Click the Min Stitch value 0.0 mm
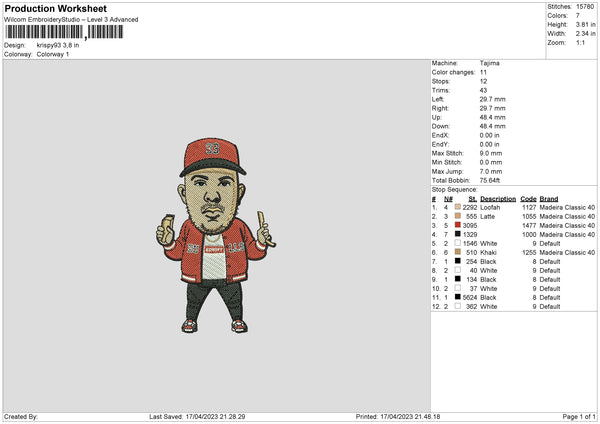 click(491, 162)
